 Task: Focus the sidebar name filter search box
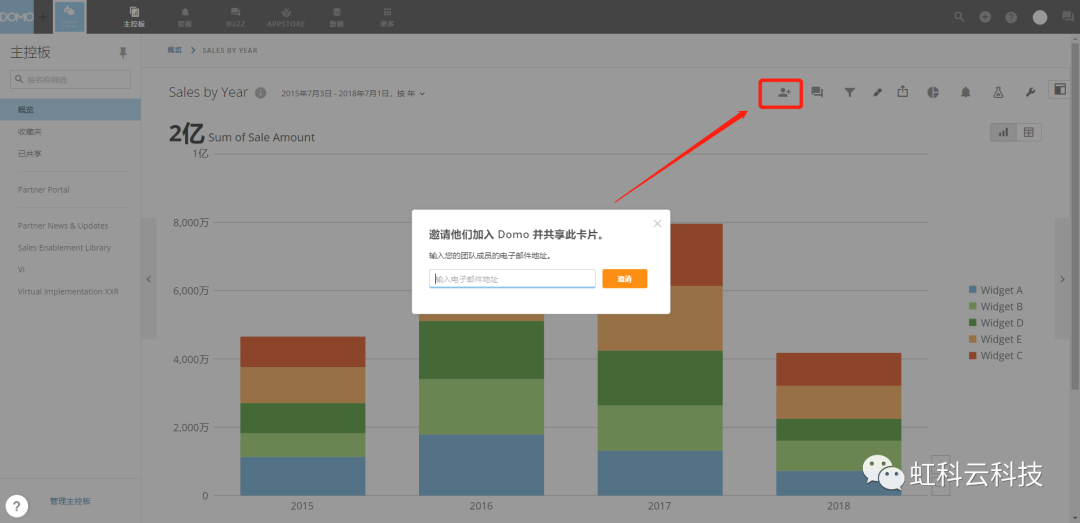[x=70, y=79]
